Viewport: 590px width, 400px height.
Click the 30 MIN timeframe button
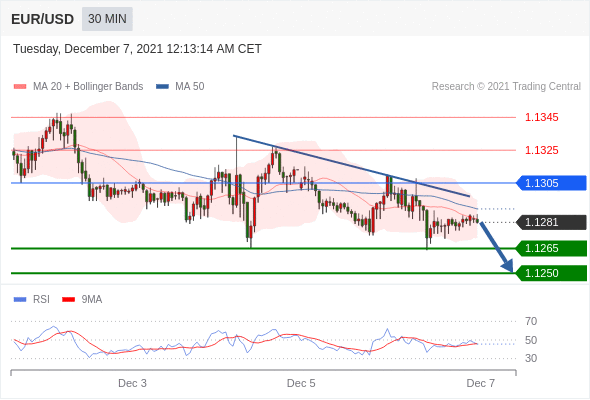107,19
